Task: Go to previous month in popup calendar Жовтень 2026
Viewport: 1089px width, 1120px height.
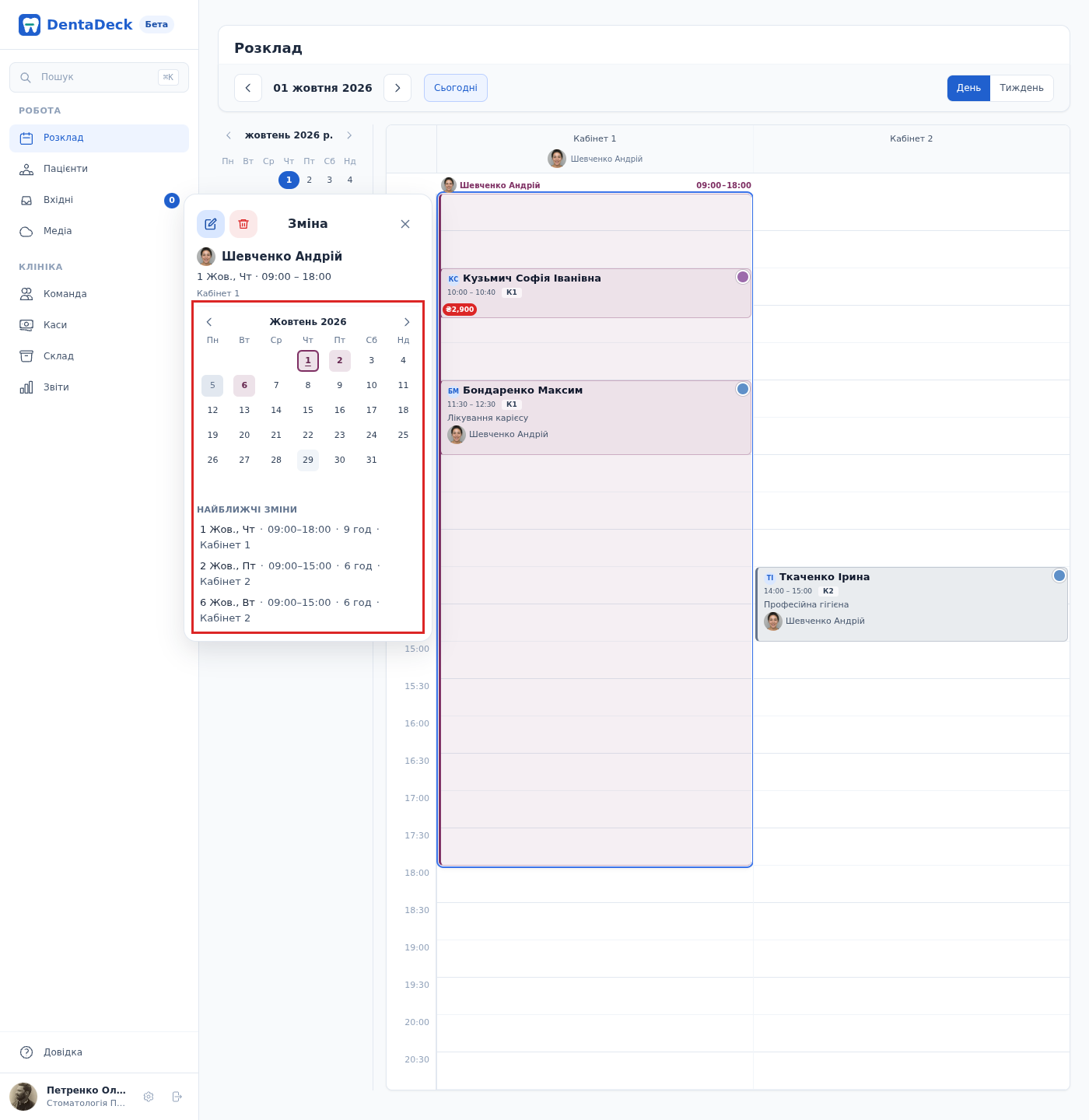Action: tap(209, 322)
